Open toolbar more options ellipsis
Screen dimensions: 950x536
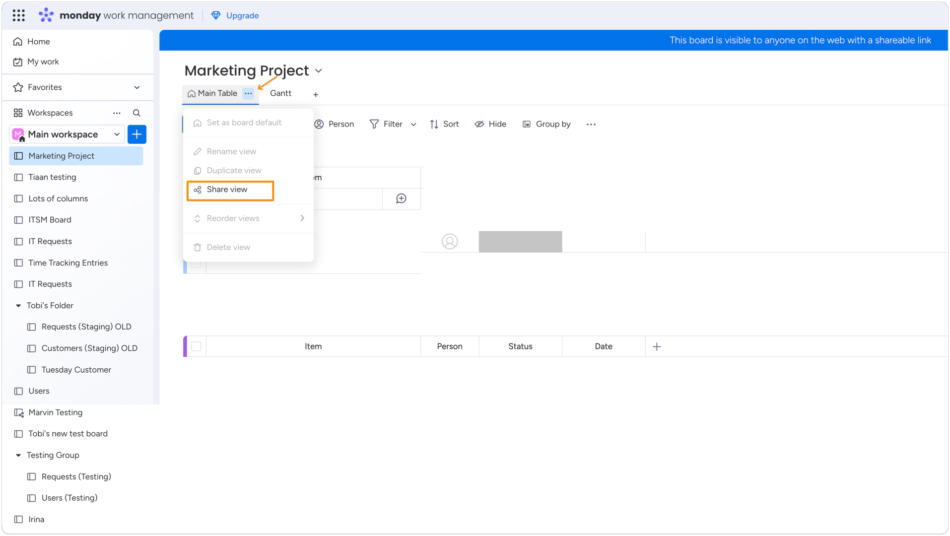click(591, 124)
